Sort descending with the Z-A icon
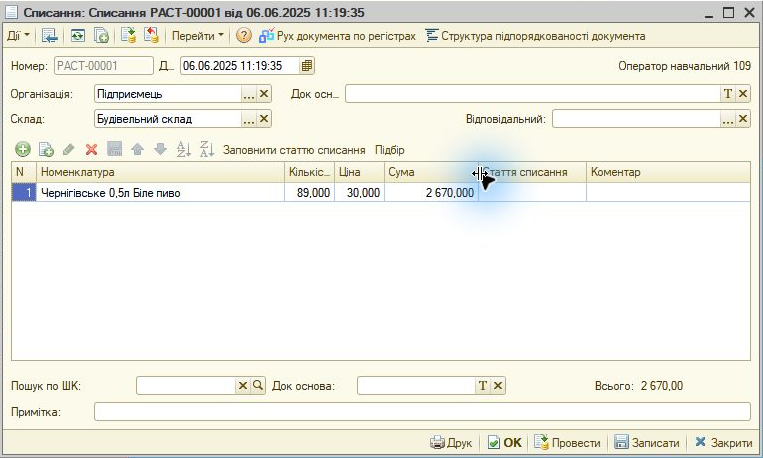This screenshot has height=458, width=763. [207, 149]
